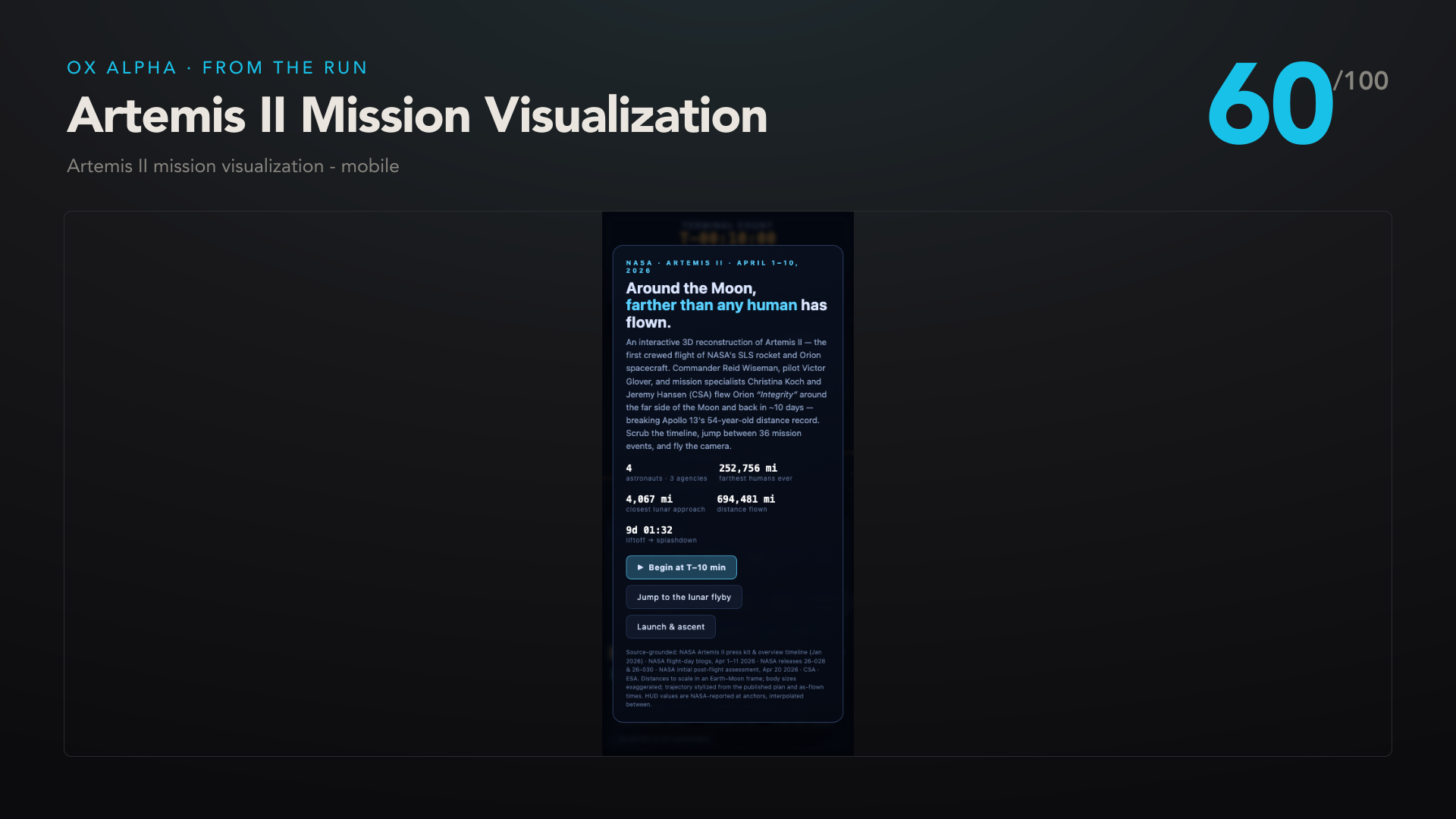Click the 'NASA · ARTEMIS II · APRIL 1–10, 2026' header
This screenshot has width=1456, height=819.
coord(712,266)
